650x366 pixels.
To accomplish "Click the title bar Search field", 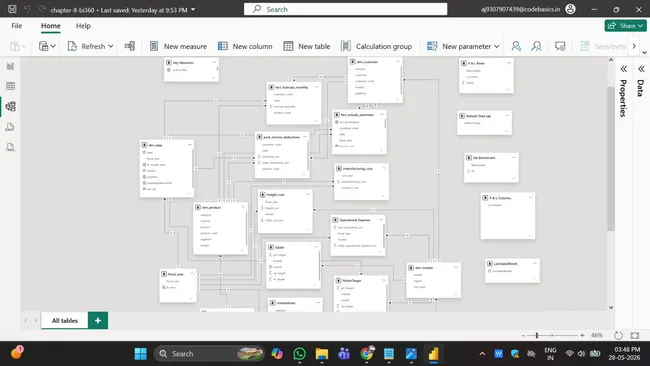I will pyautogui.click(x=345, y=9).
